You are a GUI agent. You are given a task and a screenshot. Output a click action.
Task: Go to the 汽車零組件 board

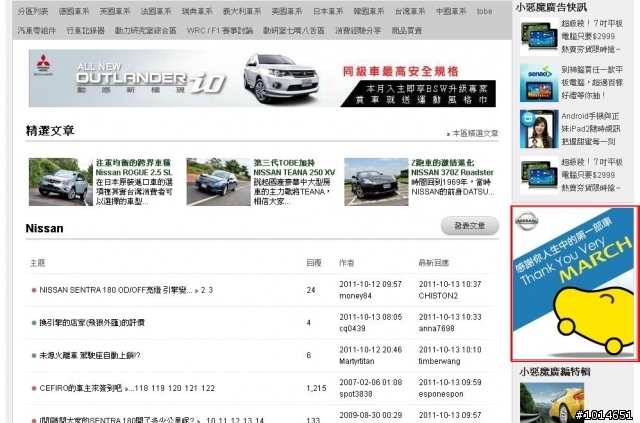point(37,30)
